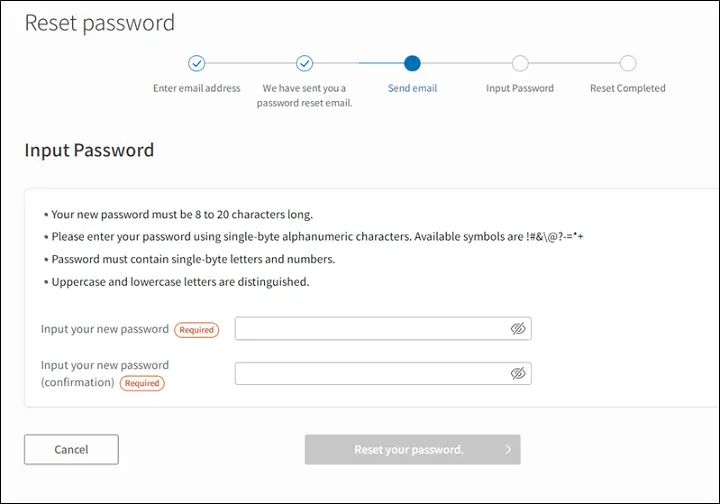Click the empty Reset Completed step circle
This screenshot has height=504, width=720.
click(x=628, y=63)
